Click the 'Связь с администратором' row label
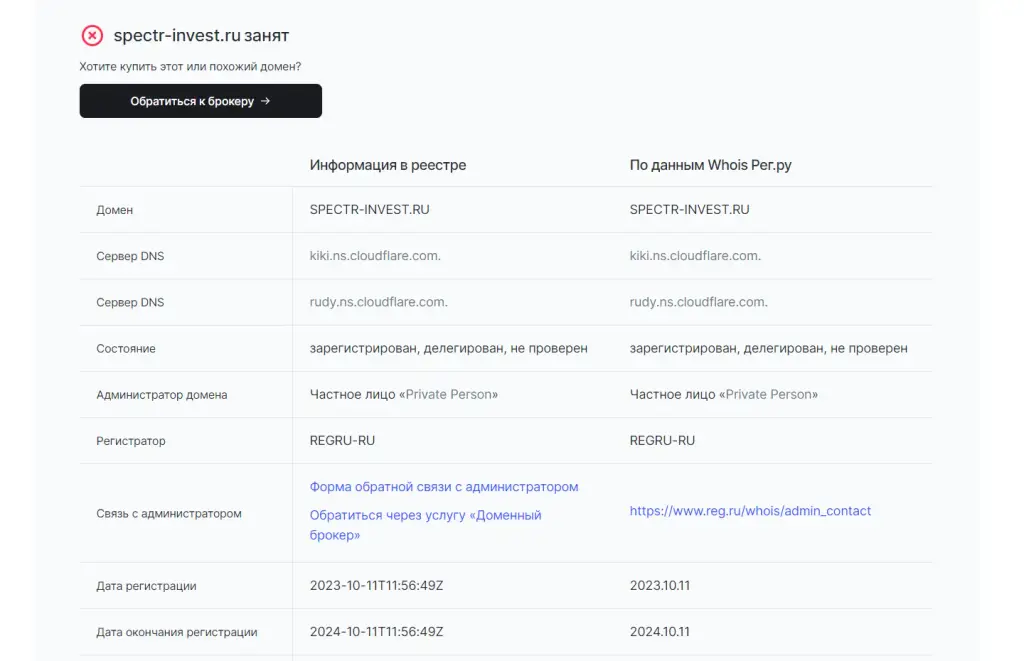Image resolution: width=1024 pixels, height=661 pixels. pos(169,514)
